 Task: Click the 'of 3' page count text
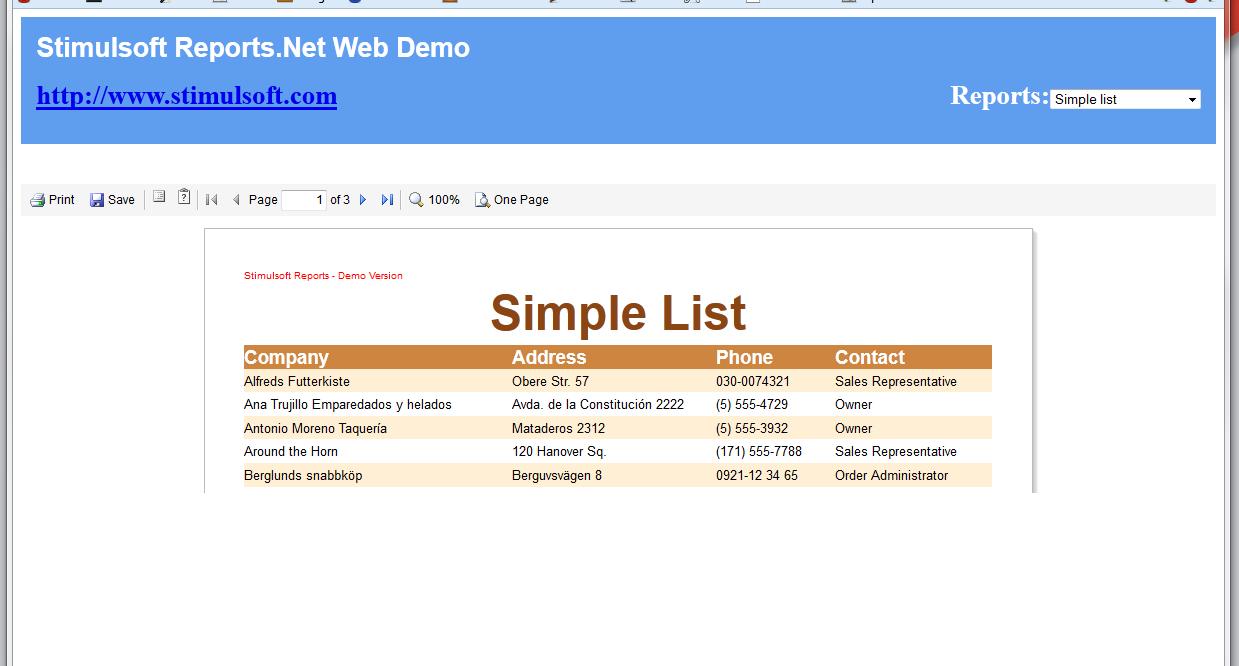340,200
